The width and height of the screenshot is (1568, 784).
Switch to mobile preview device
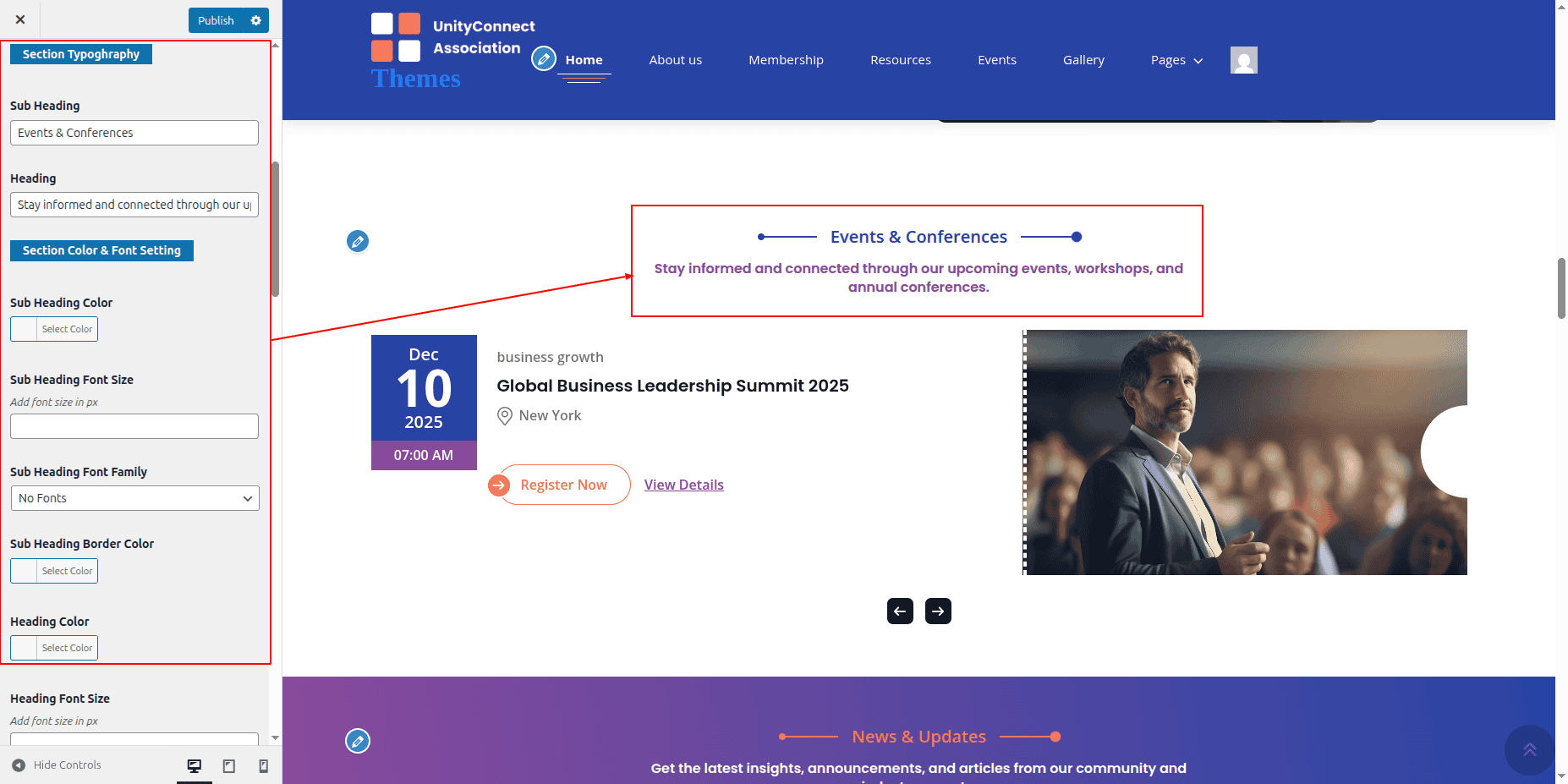point(263,765)
